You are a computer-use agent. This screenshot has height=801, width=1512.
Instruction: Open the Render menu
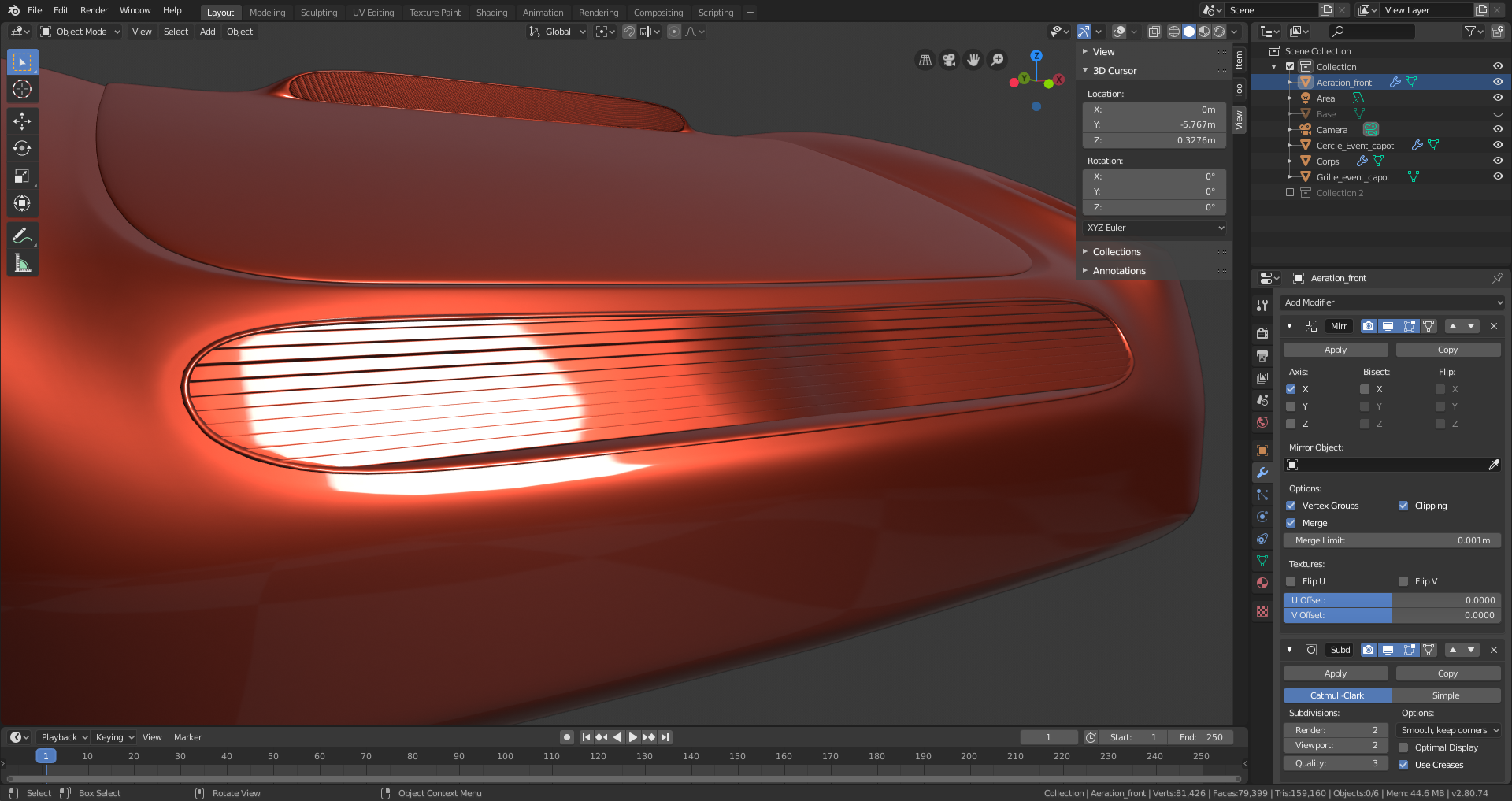pos(94,10)
